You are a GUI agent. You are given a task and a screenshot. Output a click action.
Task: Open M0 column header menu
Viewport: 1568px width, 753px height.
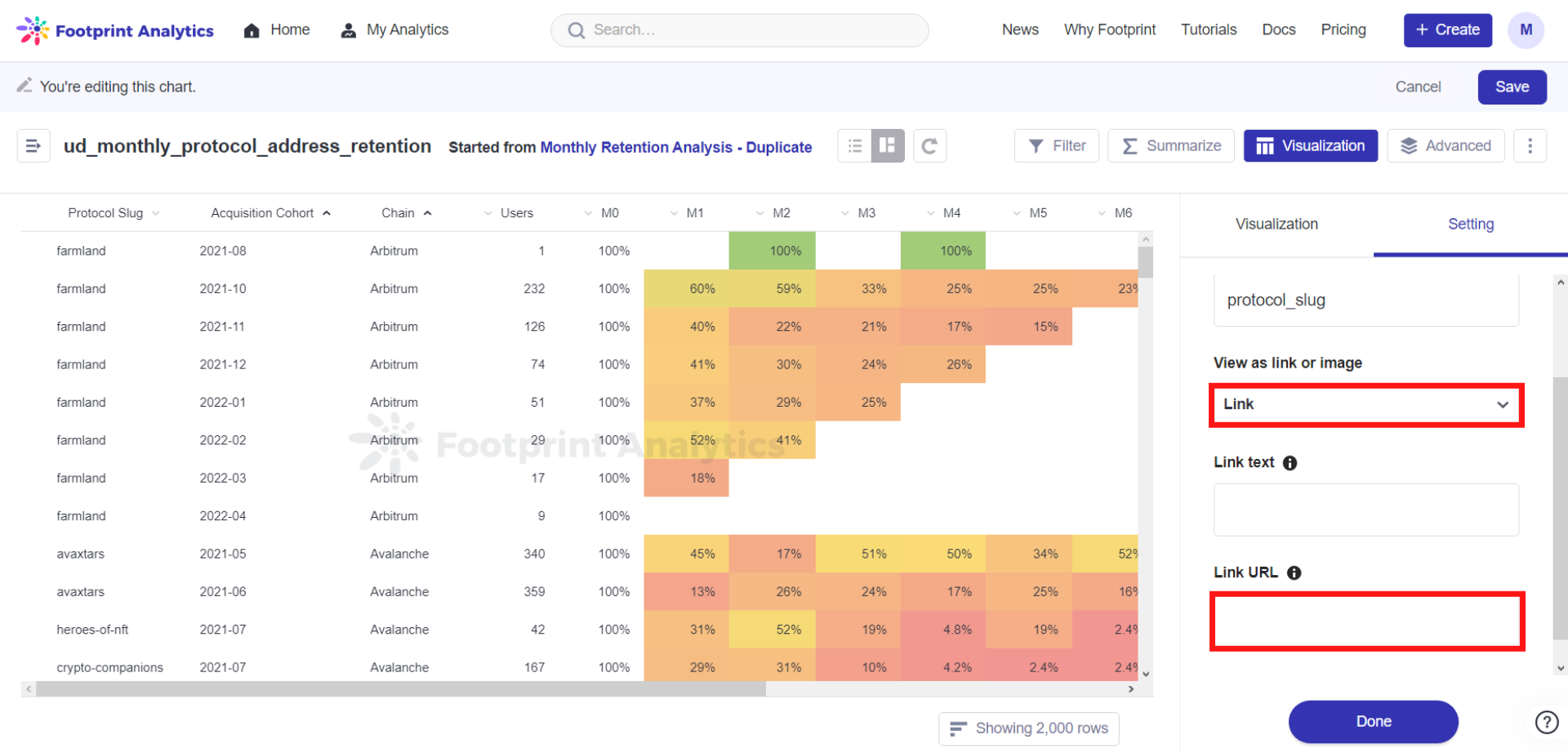tap(603, 213)
